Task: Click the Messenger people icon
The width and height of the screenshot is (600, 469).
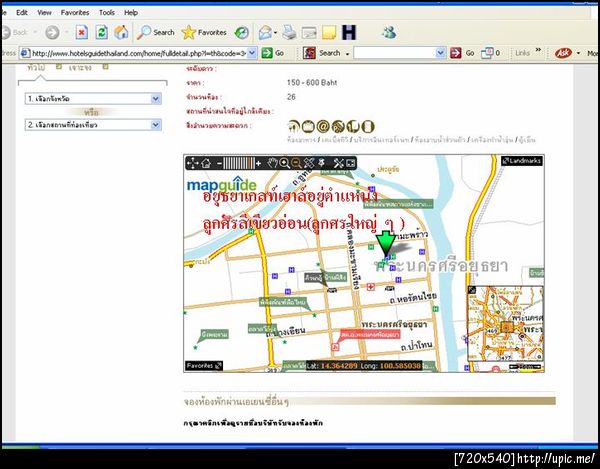Action: click(389, 33)
